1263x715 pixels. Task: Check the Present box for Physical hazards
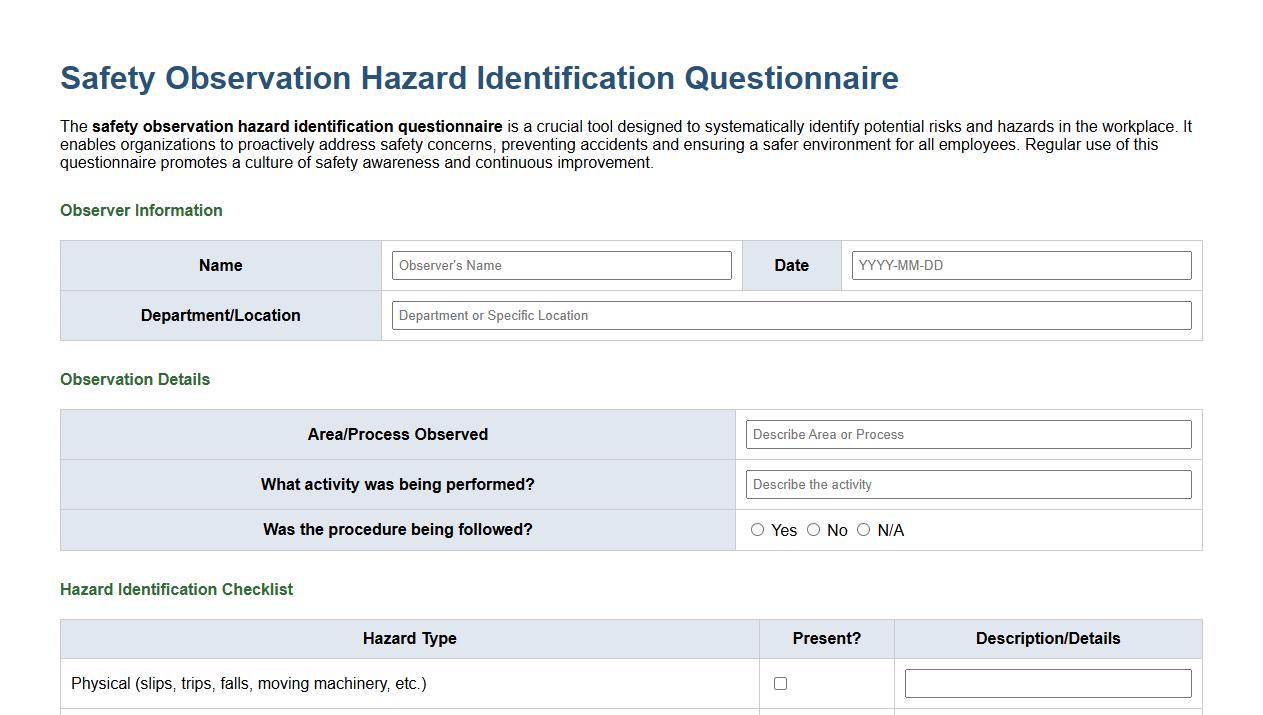click(779, 683)
